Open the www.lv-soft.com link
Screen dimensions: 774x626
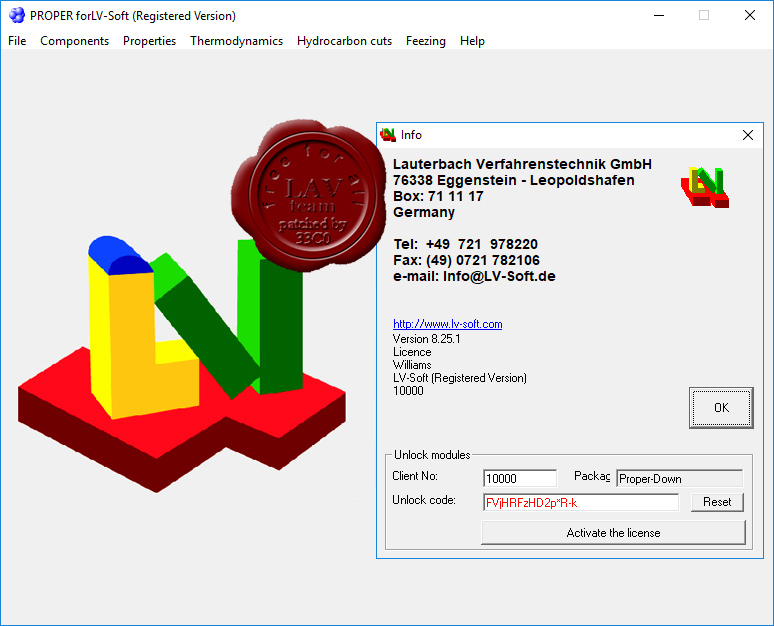click(x=448, y=324)
